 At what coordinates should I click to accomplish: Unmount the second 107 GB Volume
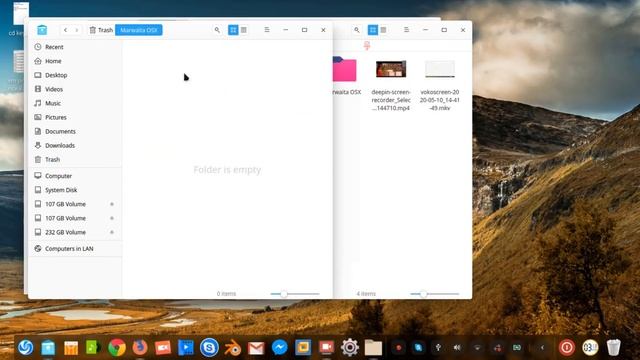click(x=112, y=218)
